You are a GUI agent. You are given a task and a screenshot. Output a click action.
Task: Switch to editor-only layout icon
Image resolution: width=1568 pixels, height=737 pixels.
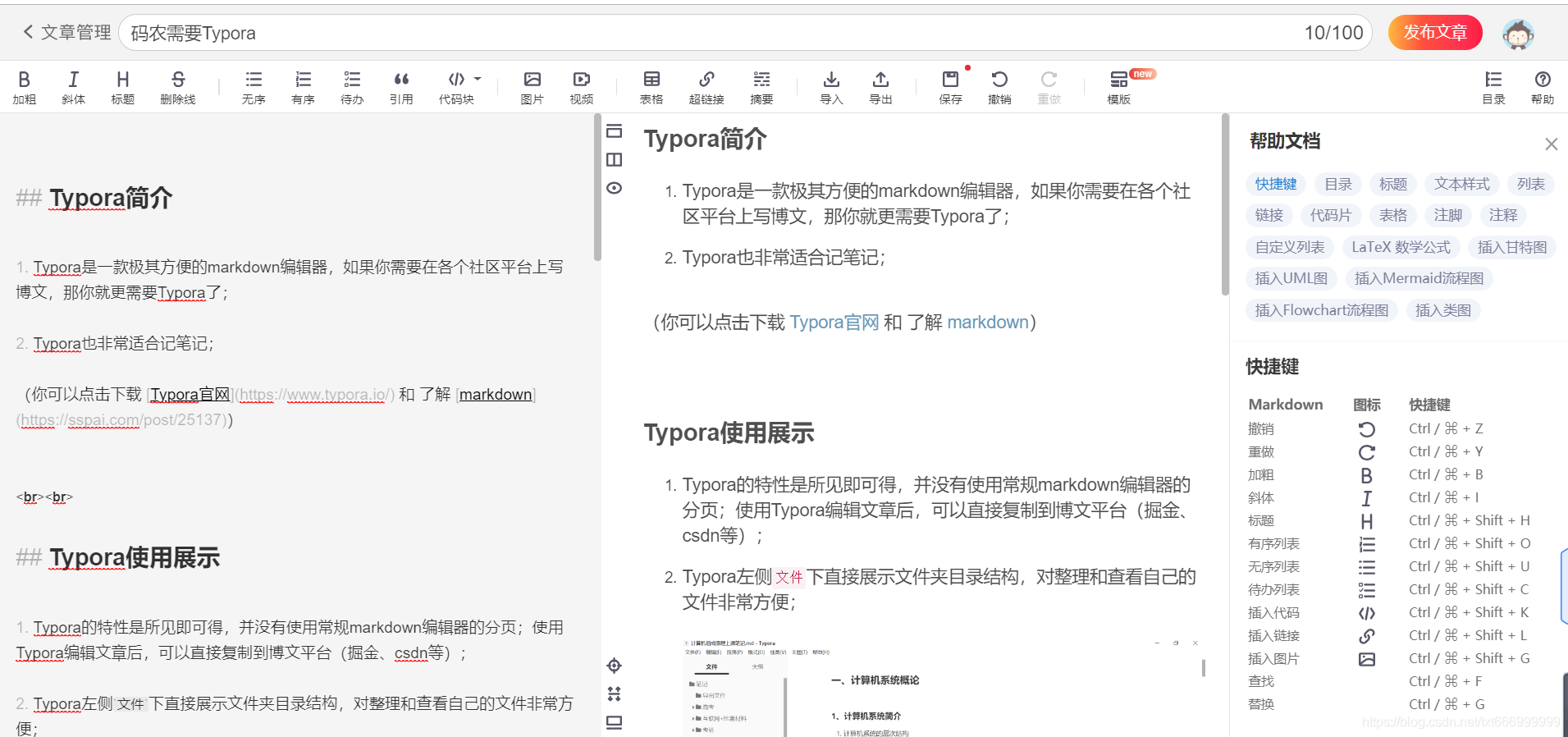pos(615,131)
